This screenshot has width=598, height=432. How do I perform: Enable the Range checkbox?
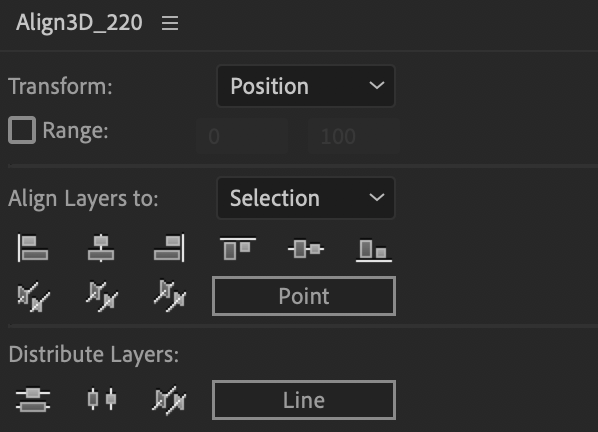pyautogui.click(x=22, y=130)
